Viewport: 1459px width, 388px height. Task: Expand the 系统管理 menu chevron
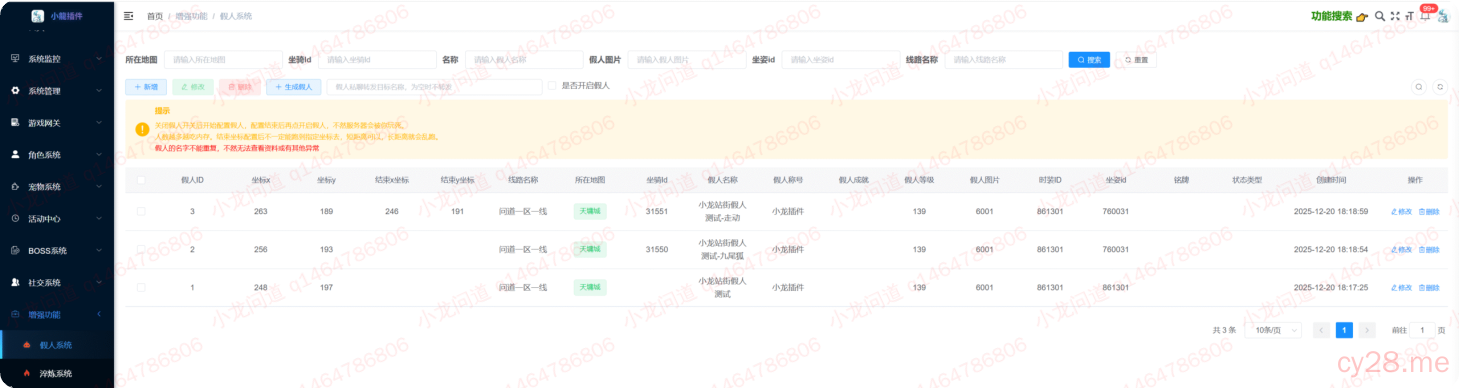point(99,91)
